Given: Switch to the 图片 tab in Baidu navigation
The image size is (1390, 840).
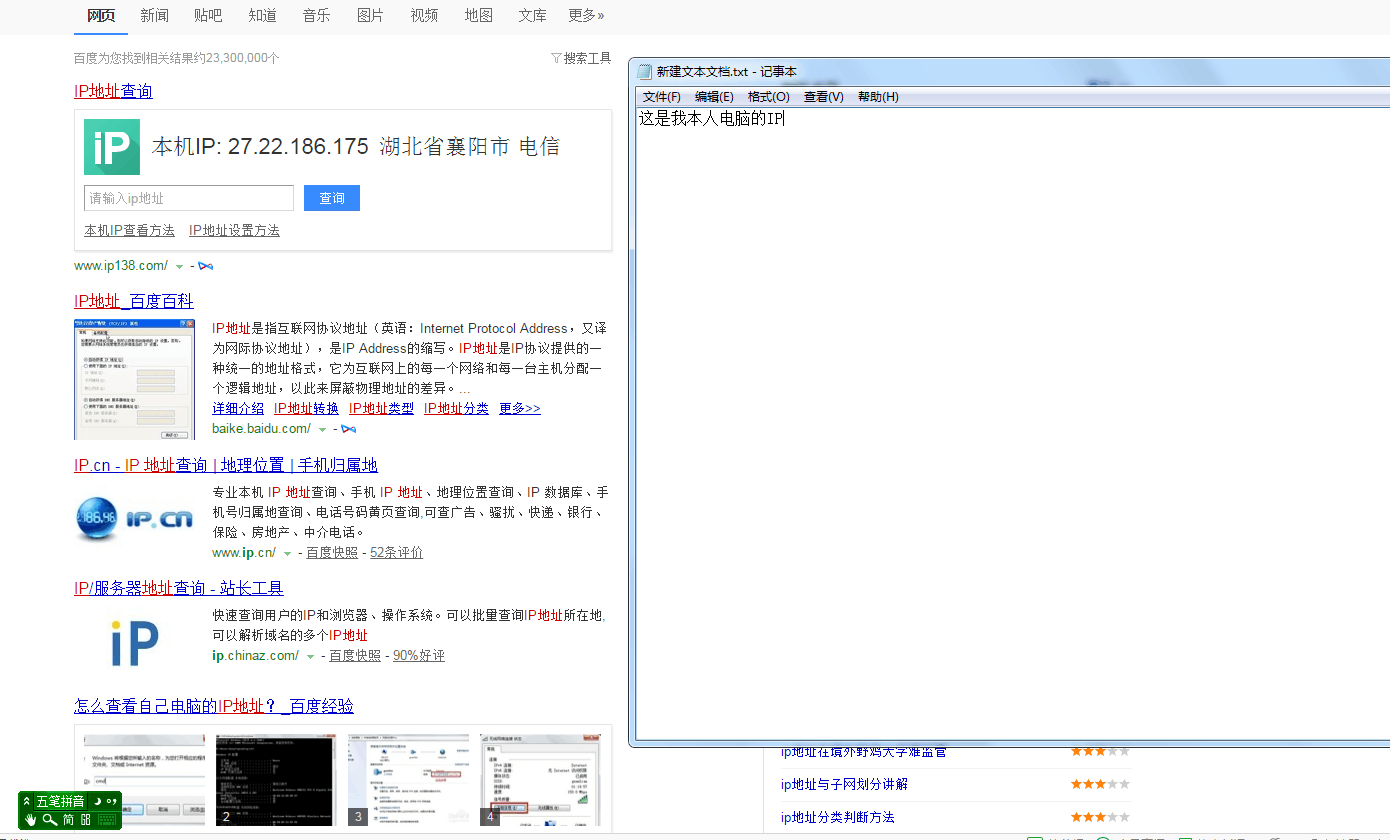Looking at the screenshot, I should [370, 15].
